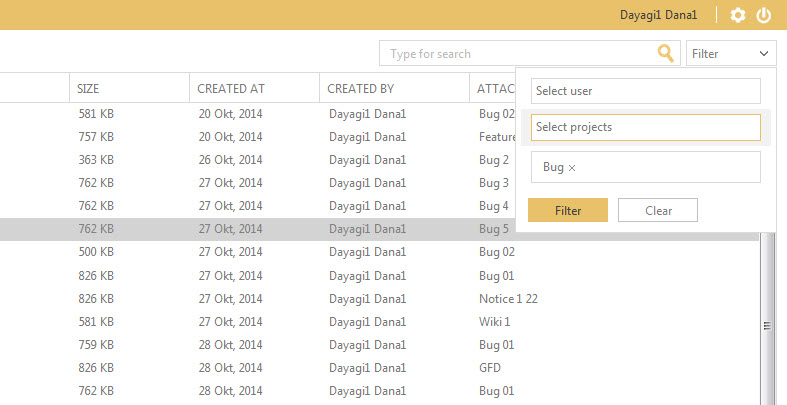Open the Filter dropdown
Image resolution: width=787 pixels, height=405 pixels.
point(731,54)
